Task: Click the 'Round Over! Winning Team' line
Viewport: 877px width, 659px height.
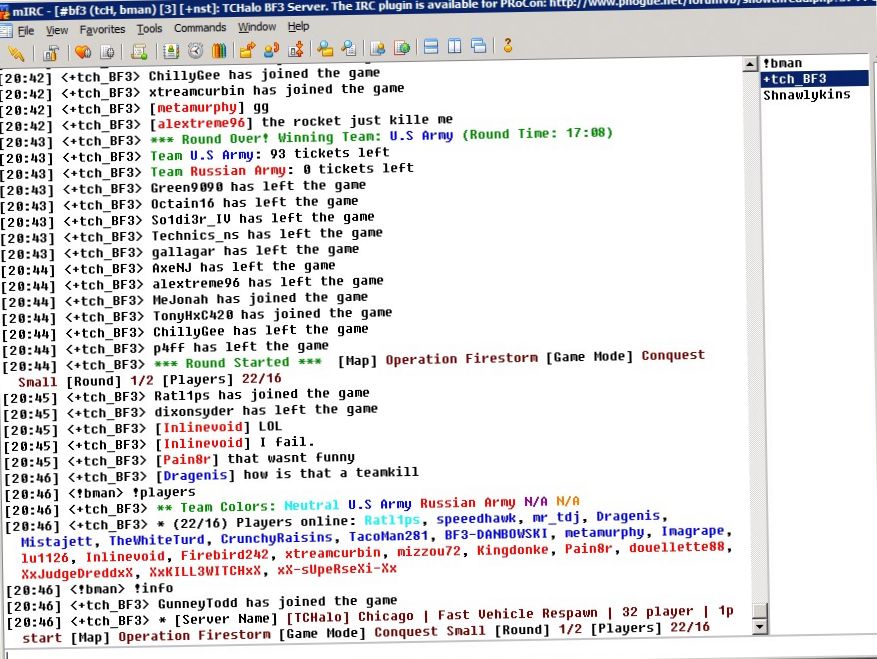Action: 381,136
